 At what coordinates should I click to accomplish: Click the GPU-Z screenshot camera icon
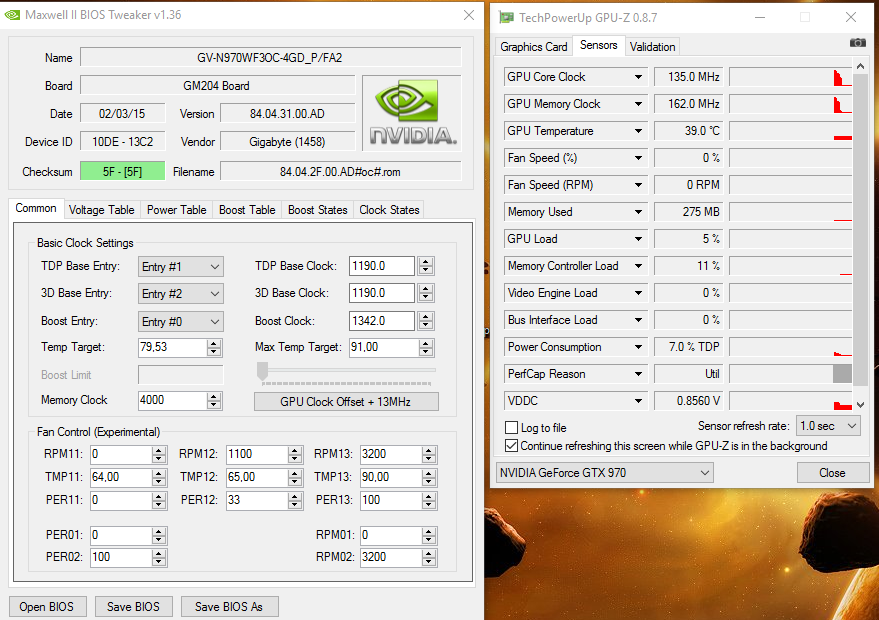click(x=858, y=43)
